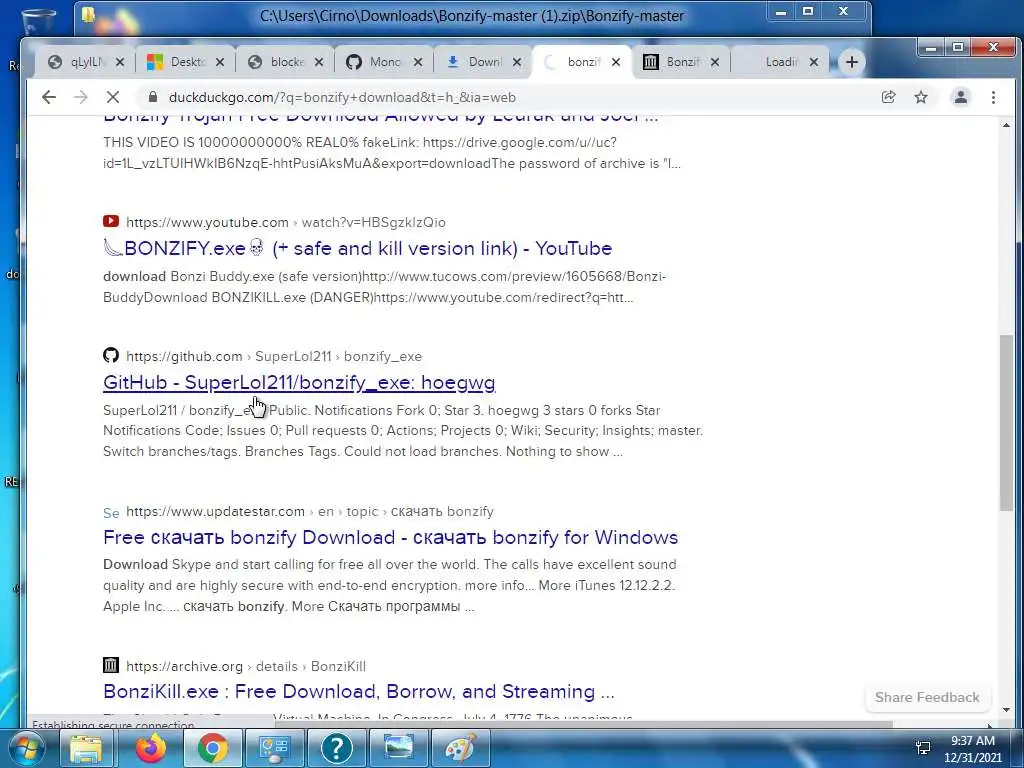Go back with the browser back arrow
The image size is (1024, 768).
pyautogui.click(x=48, y=97)
